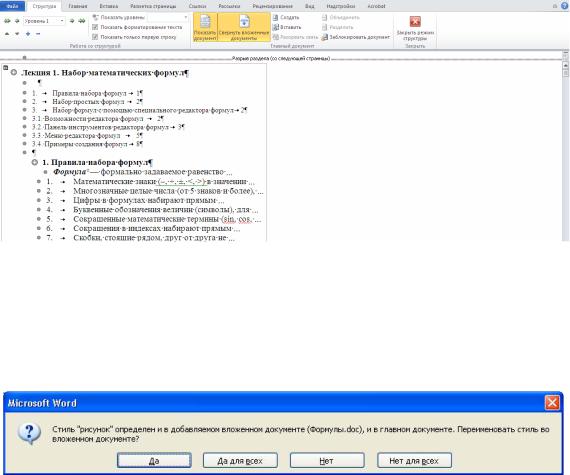Click TOC line Возможности редактора формул

click(x=93, y=118)
